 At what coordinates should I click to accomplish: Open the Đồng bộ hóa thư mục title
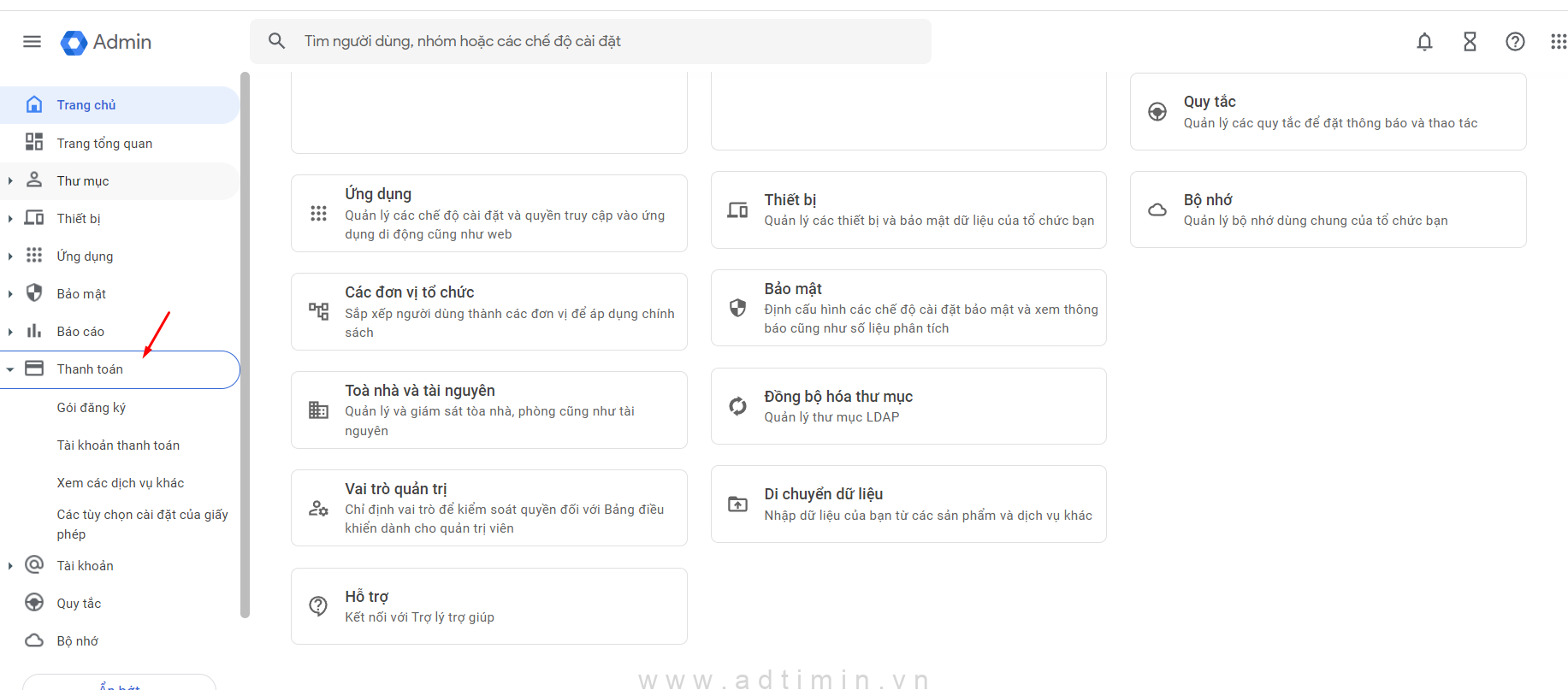point(838,397)
